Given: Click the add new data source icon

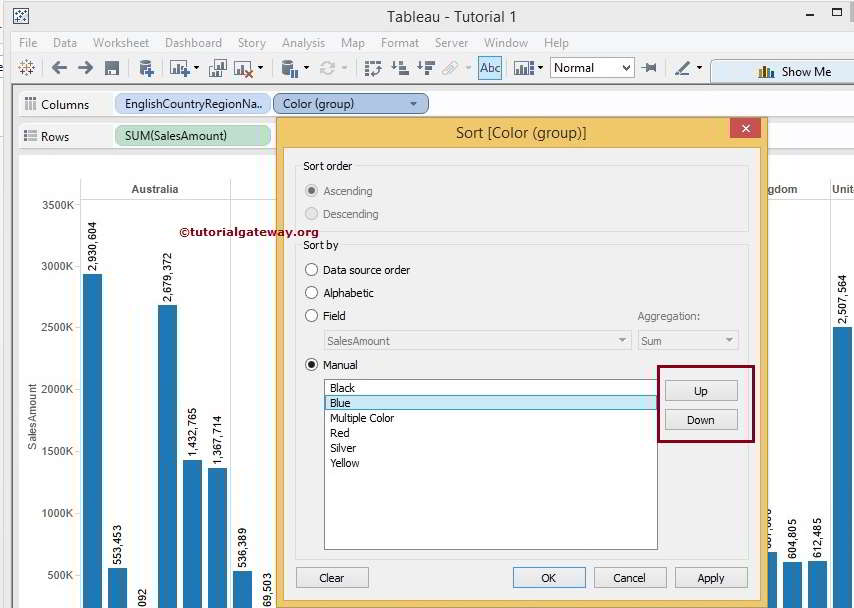Looking at the screenshot, I should 146,68.
